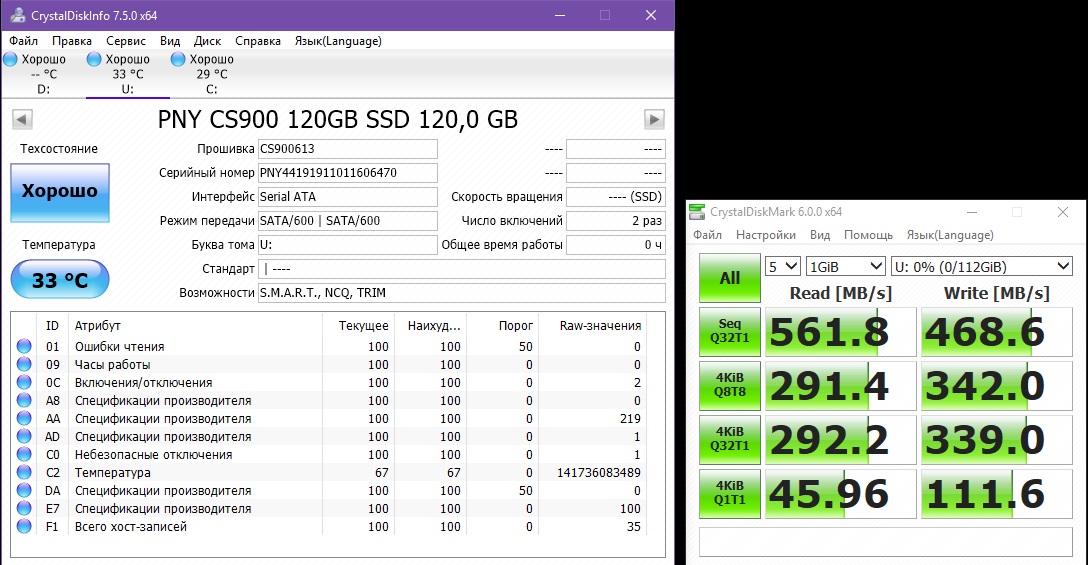
Task: Click the serial number field PNY44191911011606470
Action: pos(348,173)
